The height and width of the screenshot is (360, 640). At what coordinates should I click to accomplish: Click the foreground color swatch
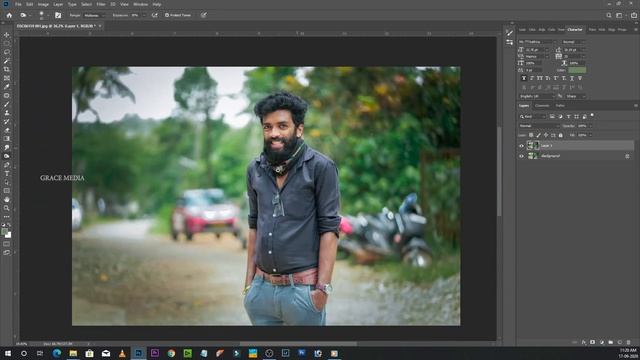coord(5,232)
